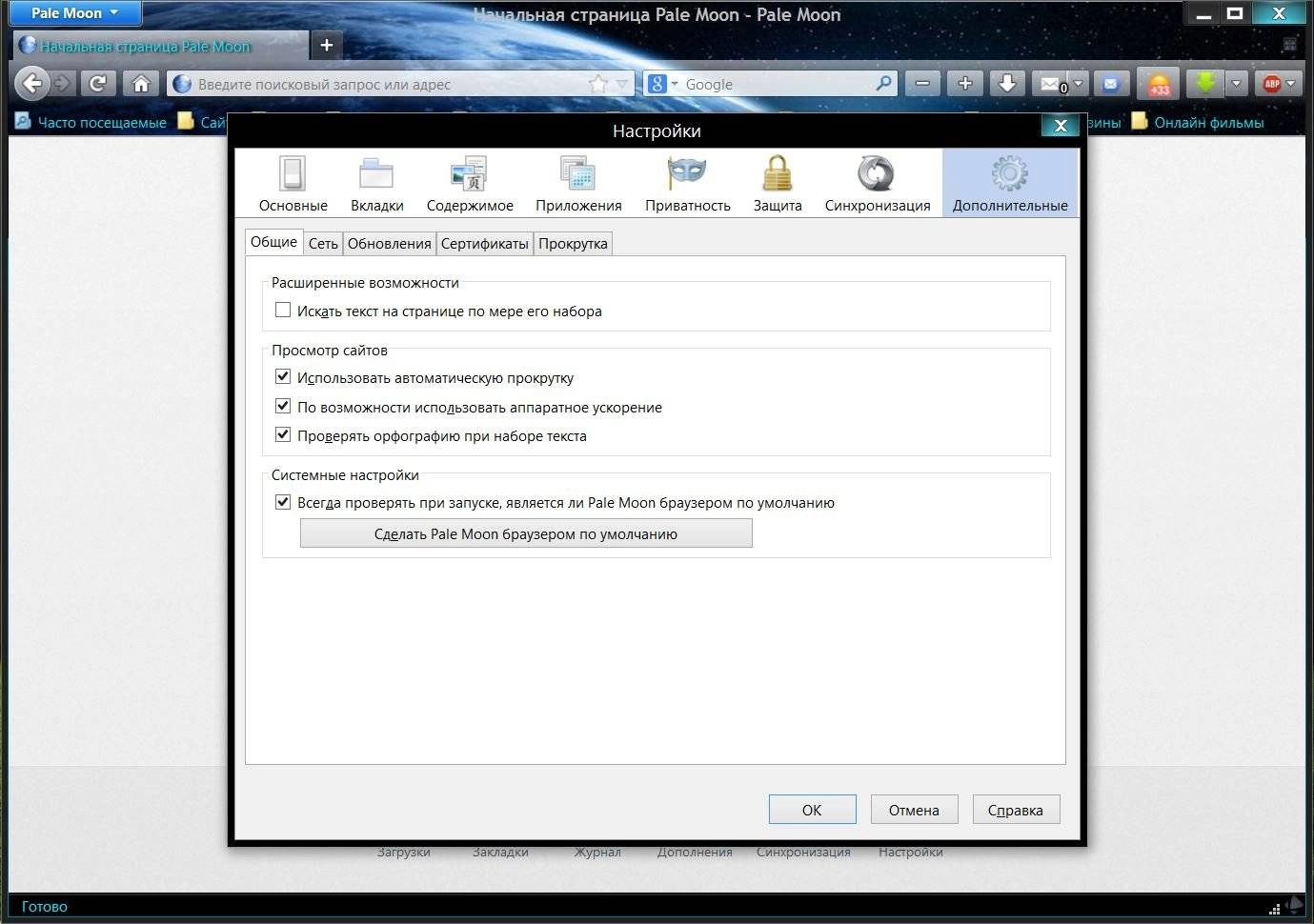Switch to the Сертификаты tab
Screen dimensions: 1314x924
pos(484,244)
